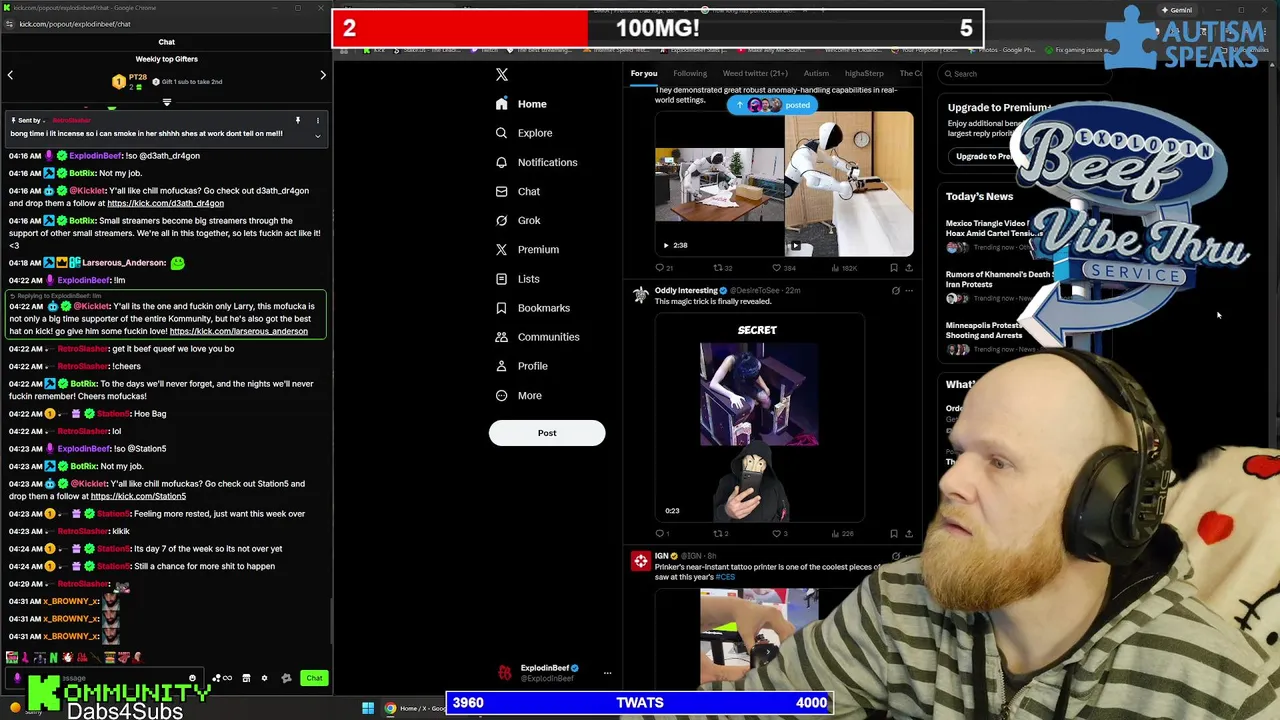Screen dimensions: 1280x720
Task: Repost the robot video post
Action: click(x=718, y=268)
